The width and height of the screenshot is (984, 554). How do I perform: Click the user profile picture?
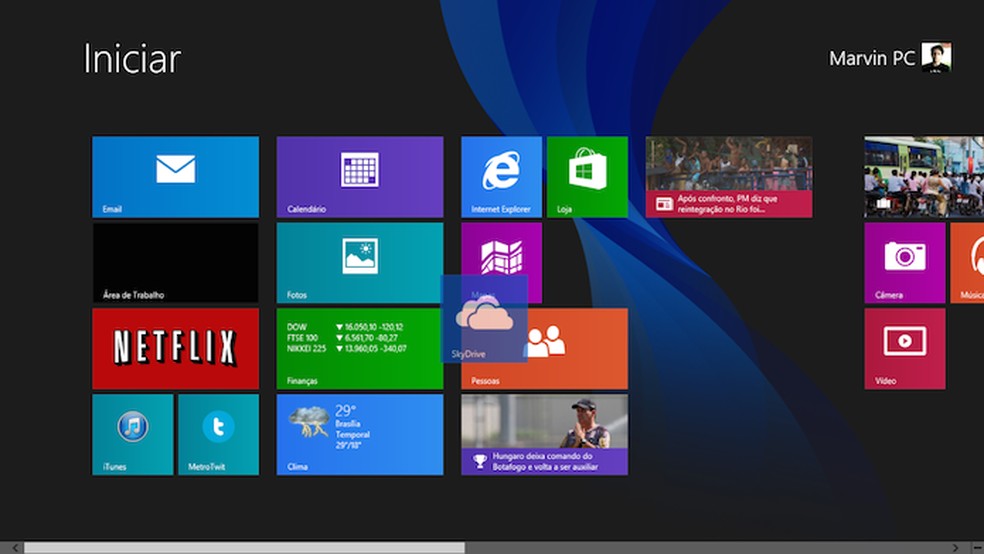(936, 58)
